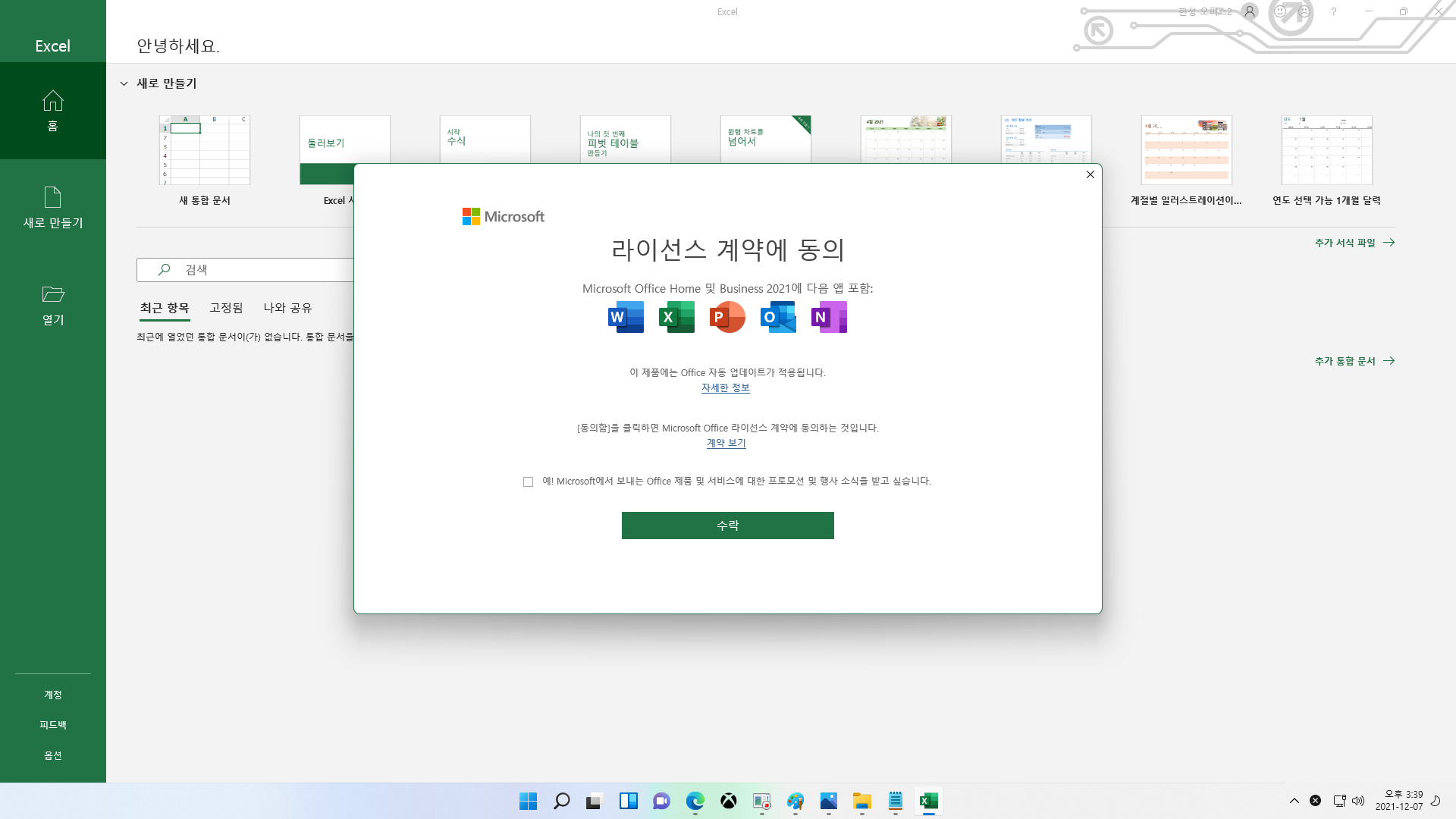Open File Explorer from taskbar
The height and width of the screenshot is (819, 1456).
click(x=861, y=801)
